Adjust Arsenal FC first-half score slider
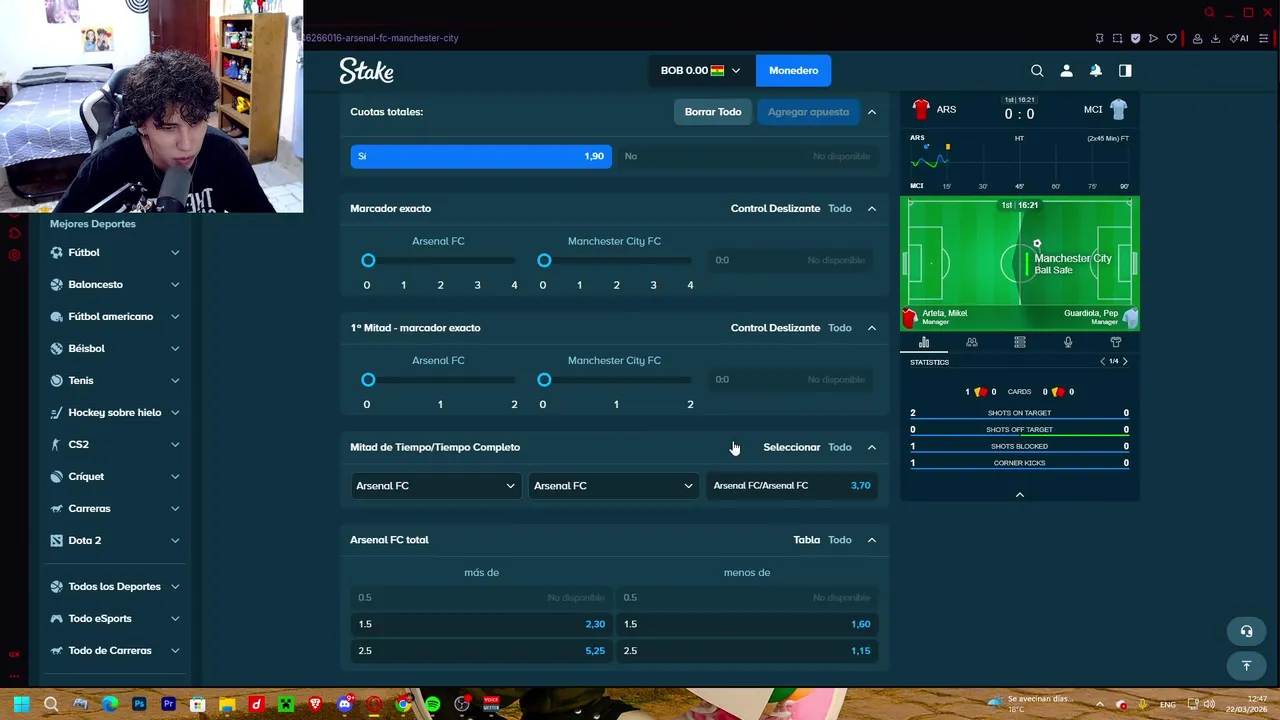 click(368, 380)
